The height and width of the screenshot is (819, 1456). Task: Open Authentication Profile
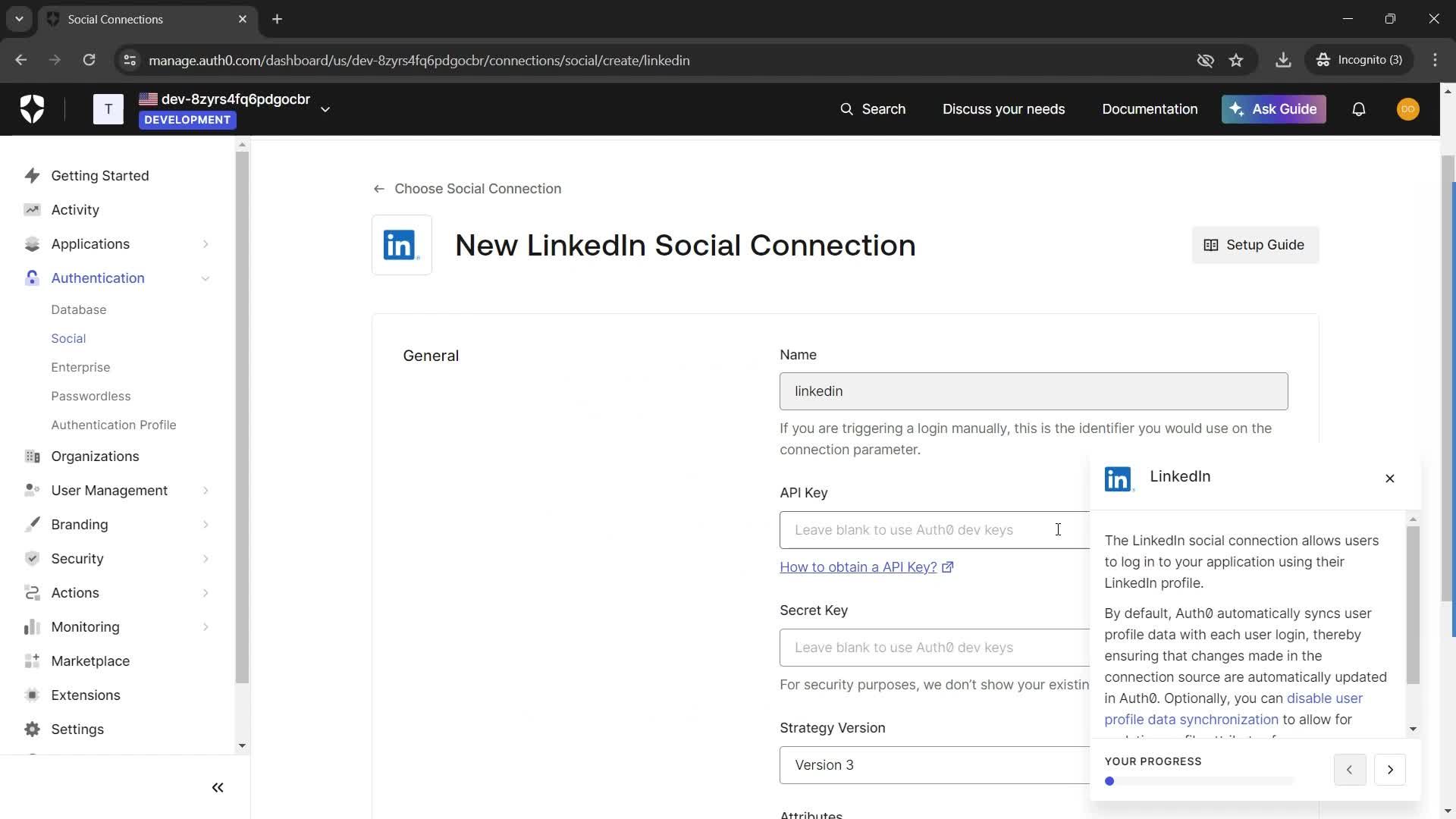coord(114,425)
